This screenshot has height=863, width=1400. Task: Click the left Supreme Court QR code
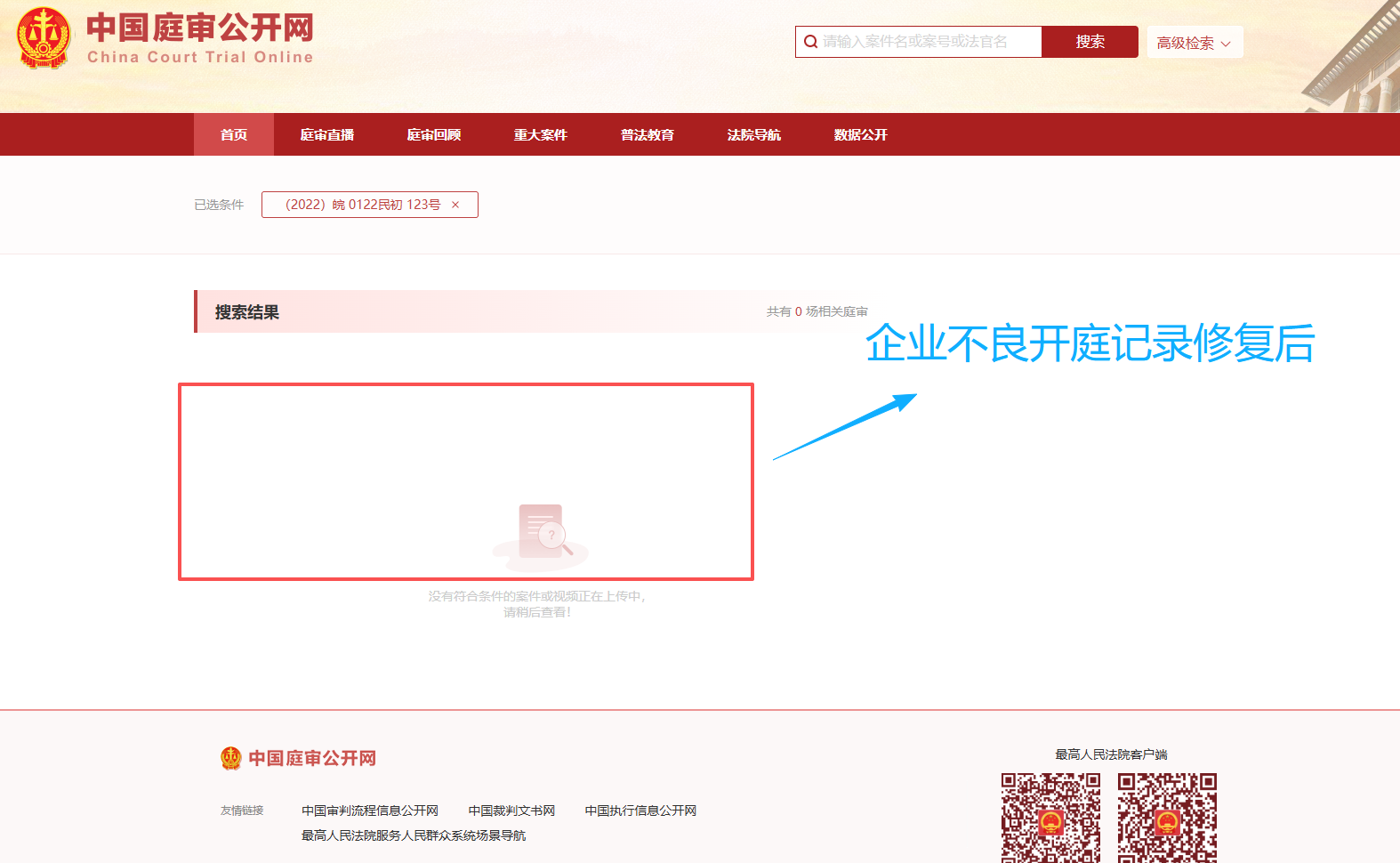coord(1050,818)
